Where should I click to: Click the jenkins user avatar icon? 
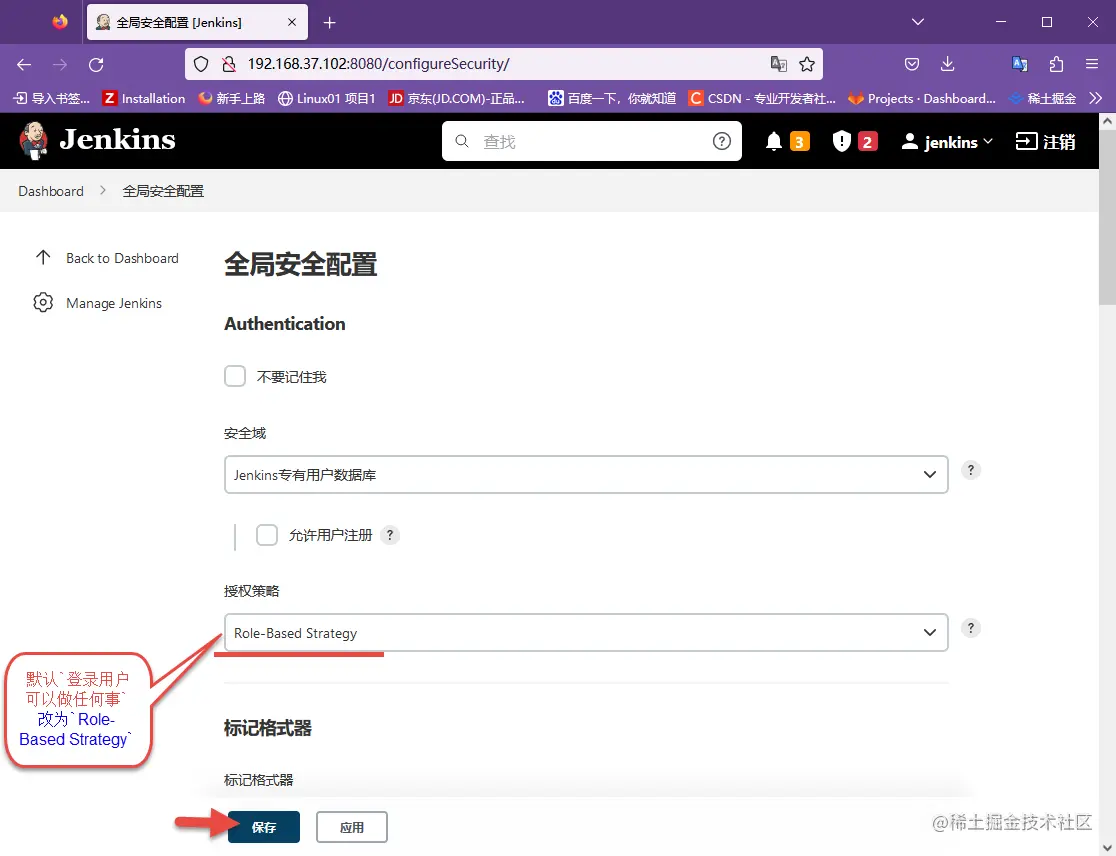click(910, 142)
